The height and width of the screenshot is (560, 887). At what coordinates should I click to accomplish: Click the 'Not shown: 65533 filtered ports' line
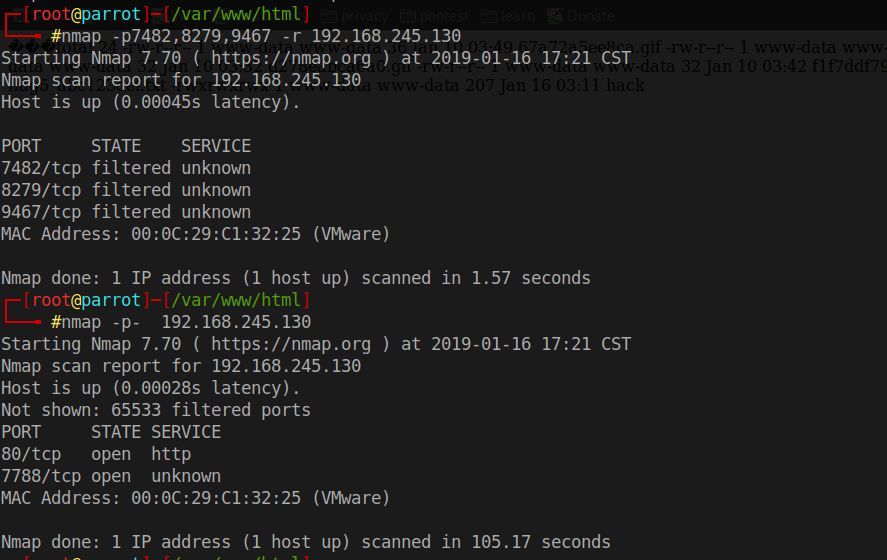tap(156, 410)
